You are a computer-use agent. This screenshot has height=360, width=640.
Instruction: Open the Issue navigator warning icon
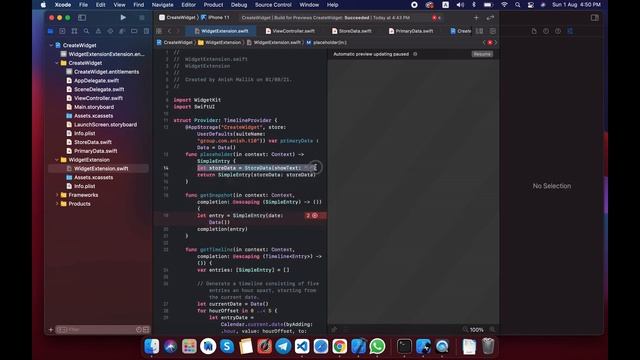[98, 31]
